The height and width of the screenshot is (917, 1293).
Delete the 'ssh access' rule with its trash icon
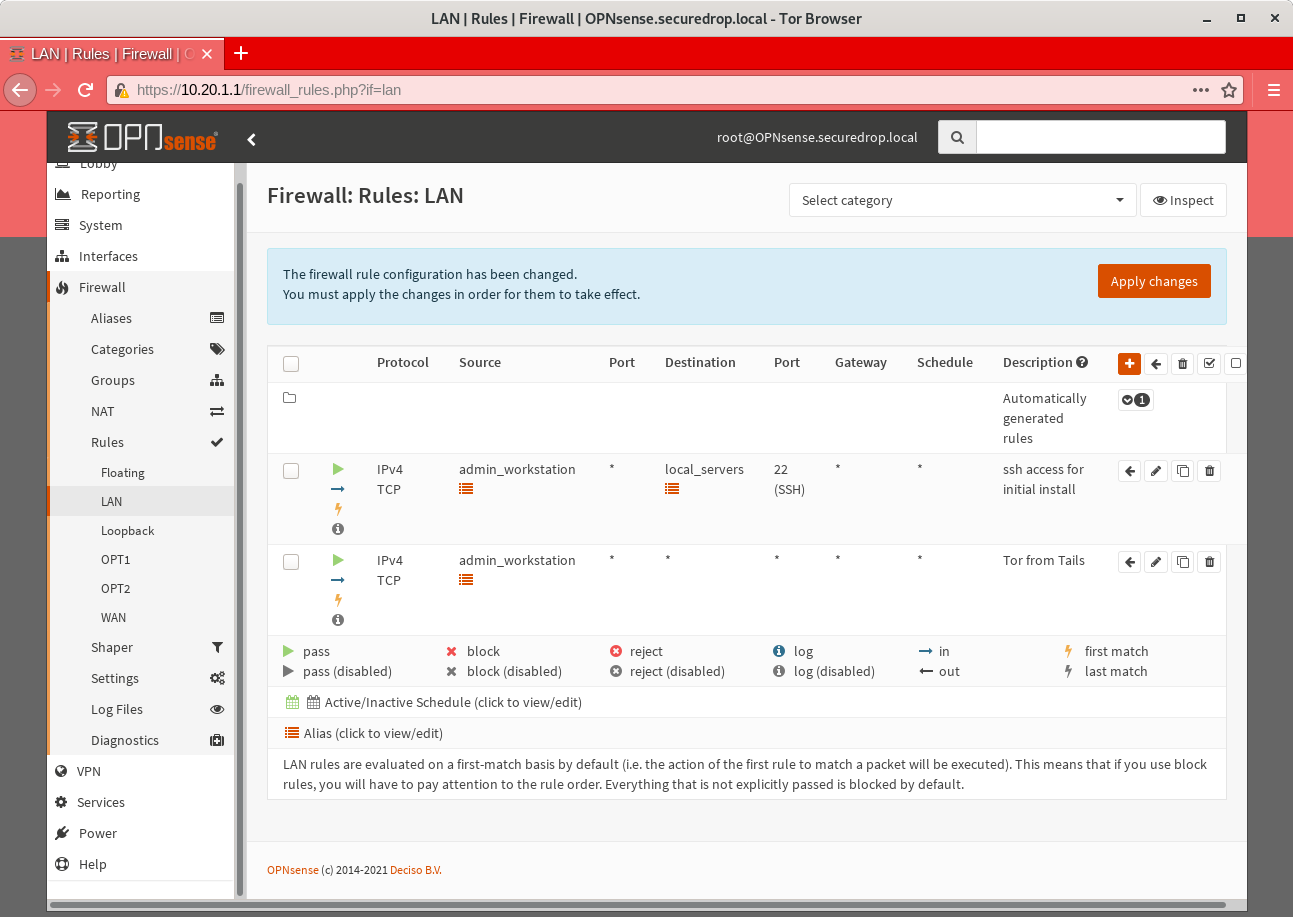click(1209, 470)
